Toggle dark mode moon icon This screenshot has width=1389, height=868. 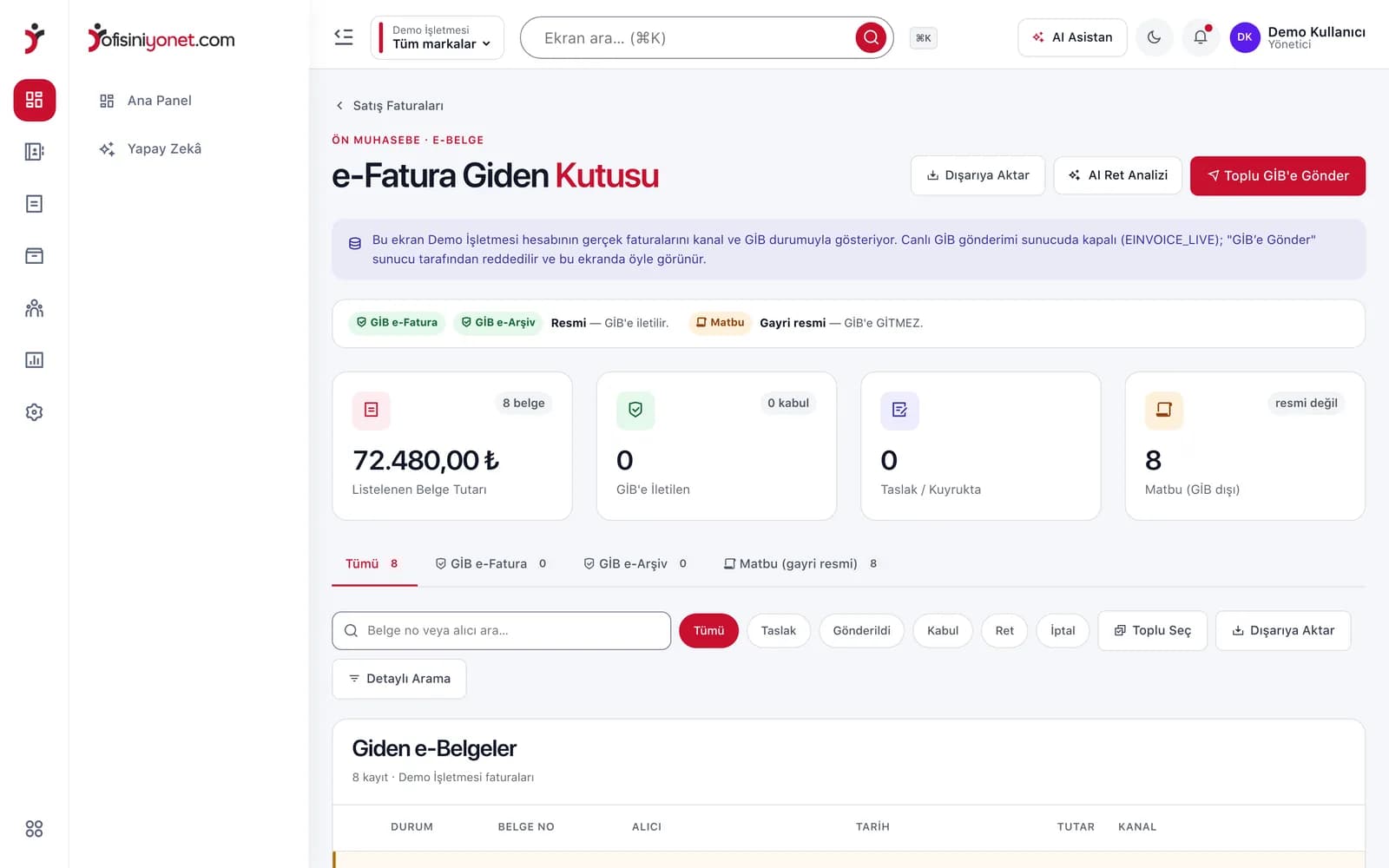click(1154, 37)
